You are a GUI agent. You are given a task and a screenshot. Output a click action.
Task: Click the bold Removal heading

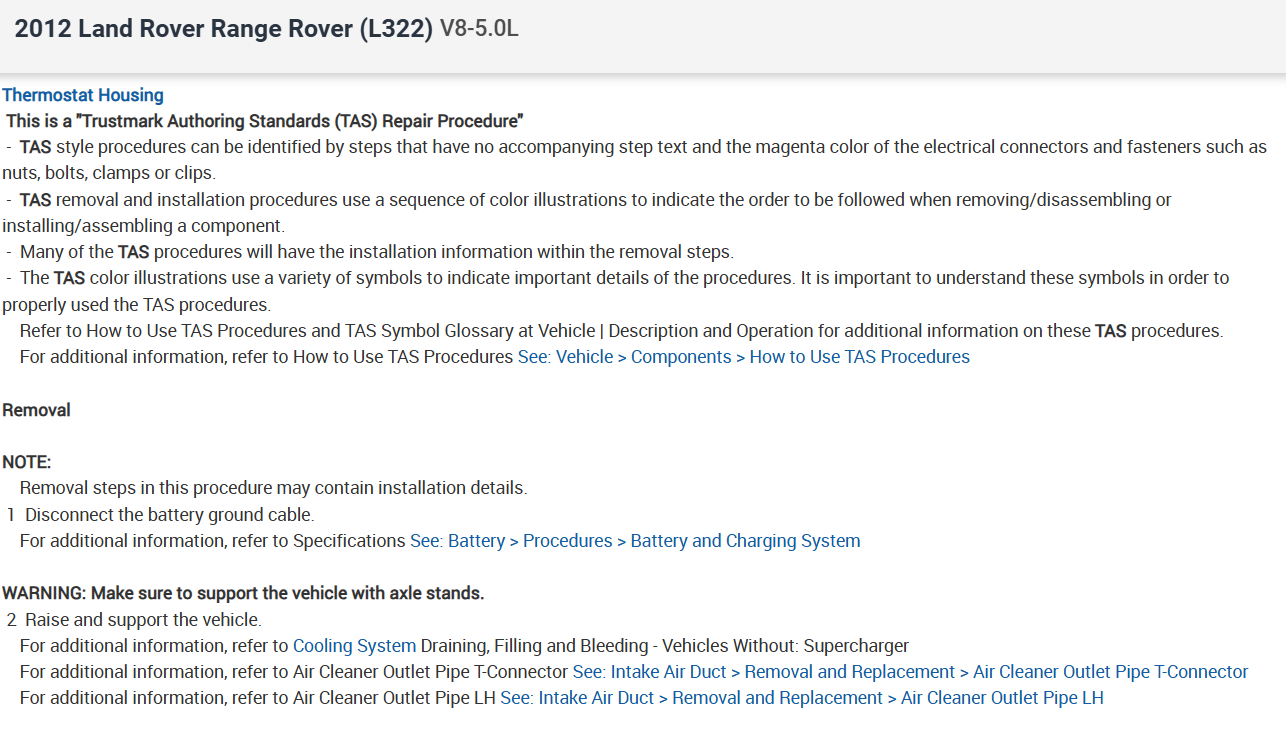pyautogui.click(x=36, y=410)
